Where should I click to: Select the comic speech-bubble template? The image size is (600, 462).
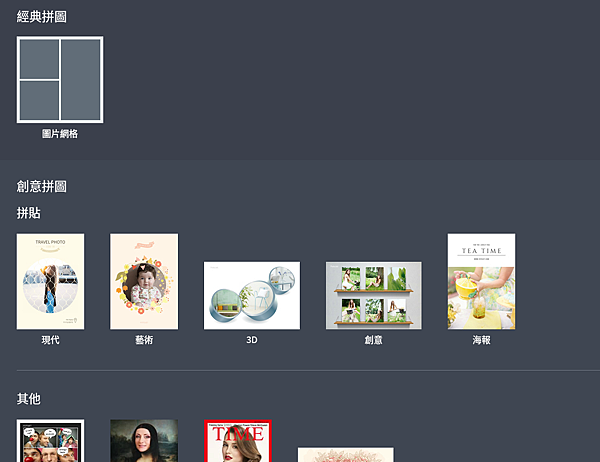click(x=51, y=441)
